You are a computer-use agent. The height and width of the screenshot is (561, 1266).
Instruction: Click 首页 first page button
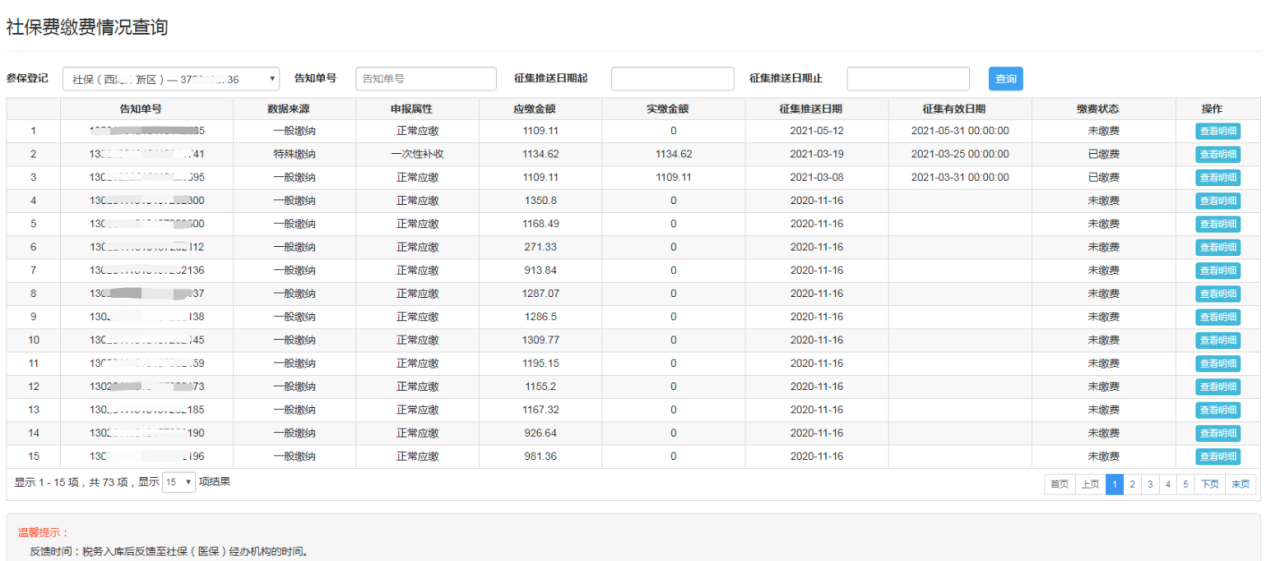coord(1058,484)
